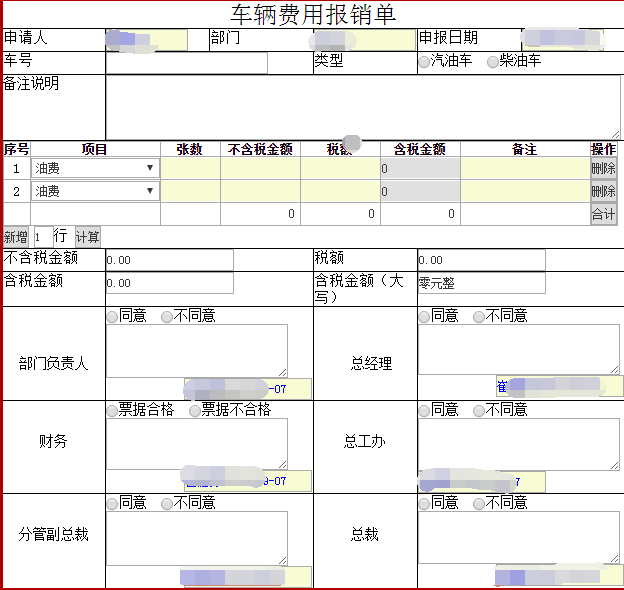Click the 新增 row count input field
This screenshot has height=590, width=624.
coord(41,237)
